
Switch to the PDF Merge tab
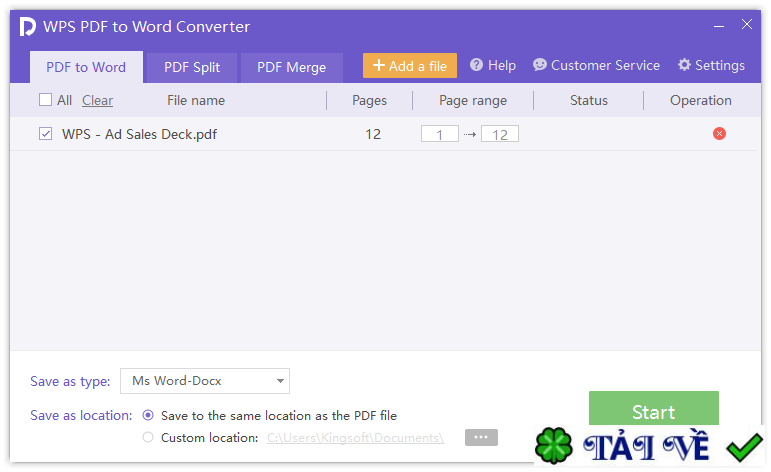point(292,67)
